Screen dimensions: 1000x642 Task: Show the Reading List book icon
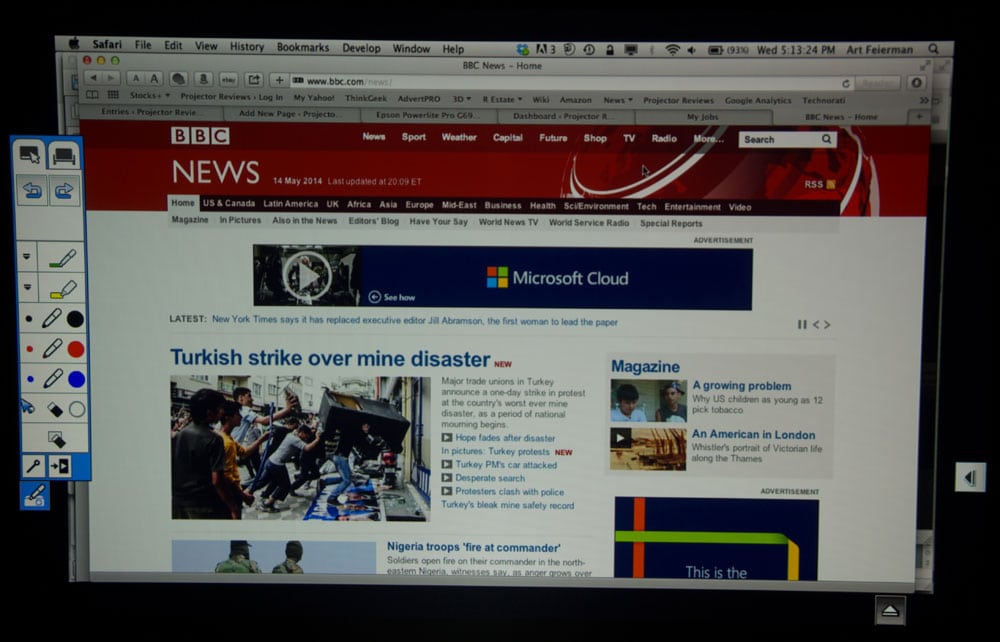[92, 95]
